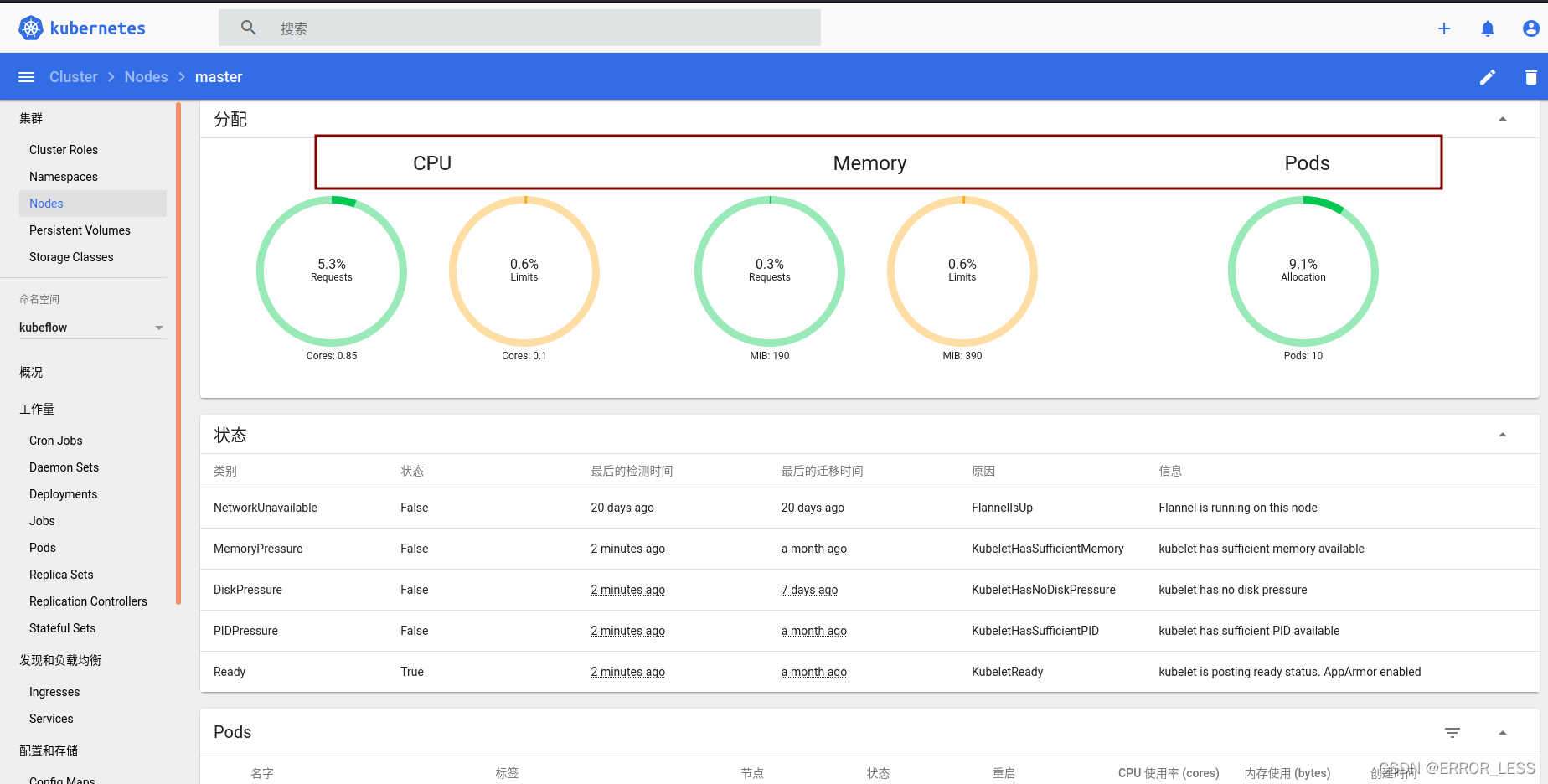Open the user account icon
1548x784 pixels.
point(1531,28)
